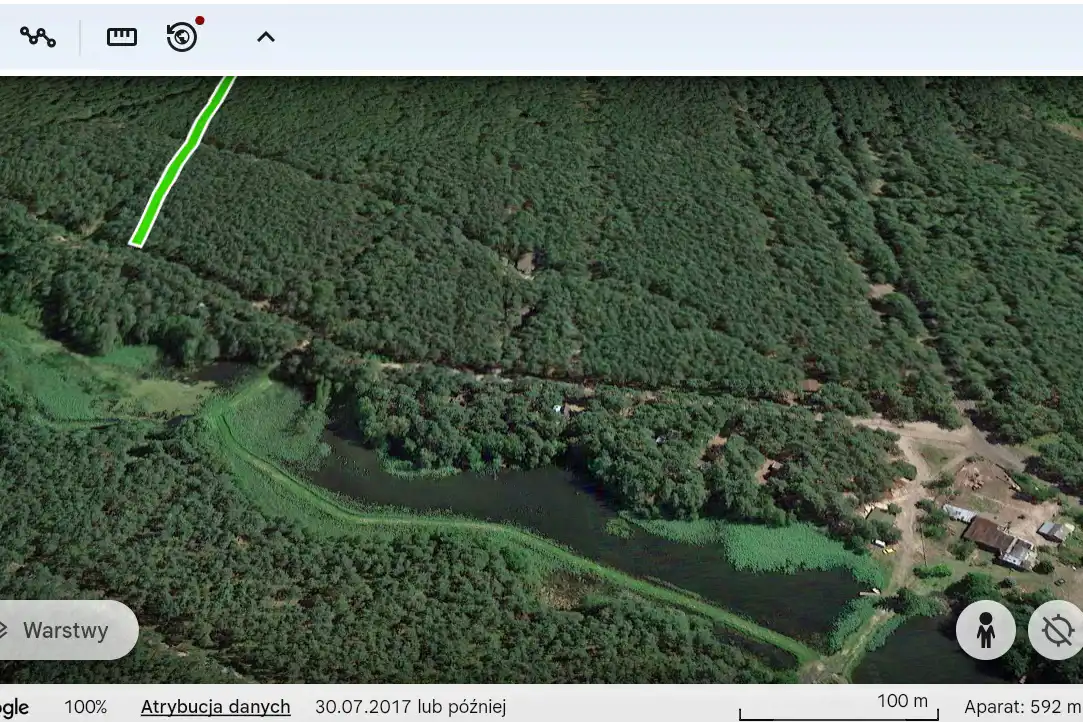Collapse the toolbar with the up chevron
Image resolution: width=1083 pixels, height=722 pixels.
coord(266,37)
